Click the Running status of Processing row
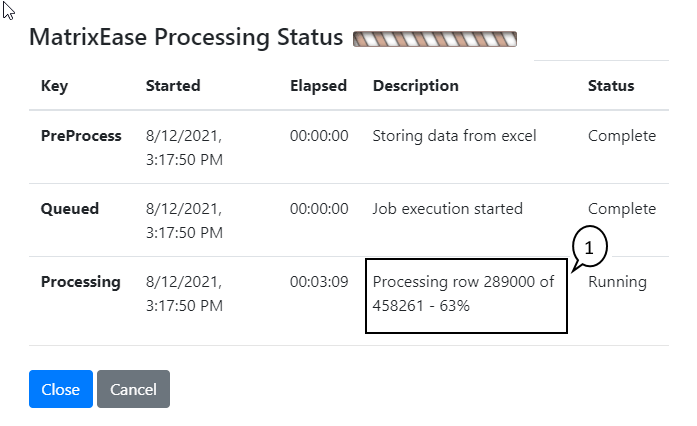Screen dimensions: 697x426 pyautogui.click(x=617, y=282)
